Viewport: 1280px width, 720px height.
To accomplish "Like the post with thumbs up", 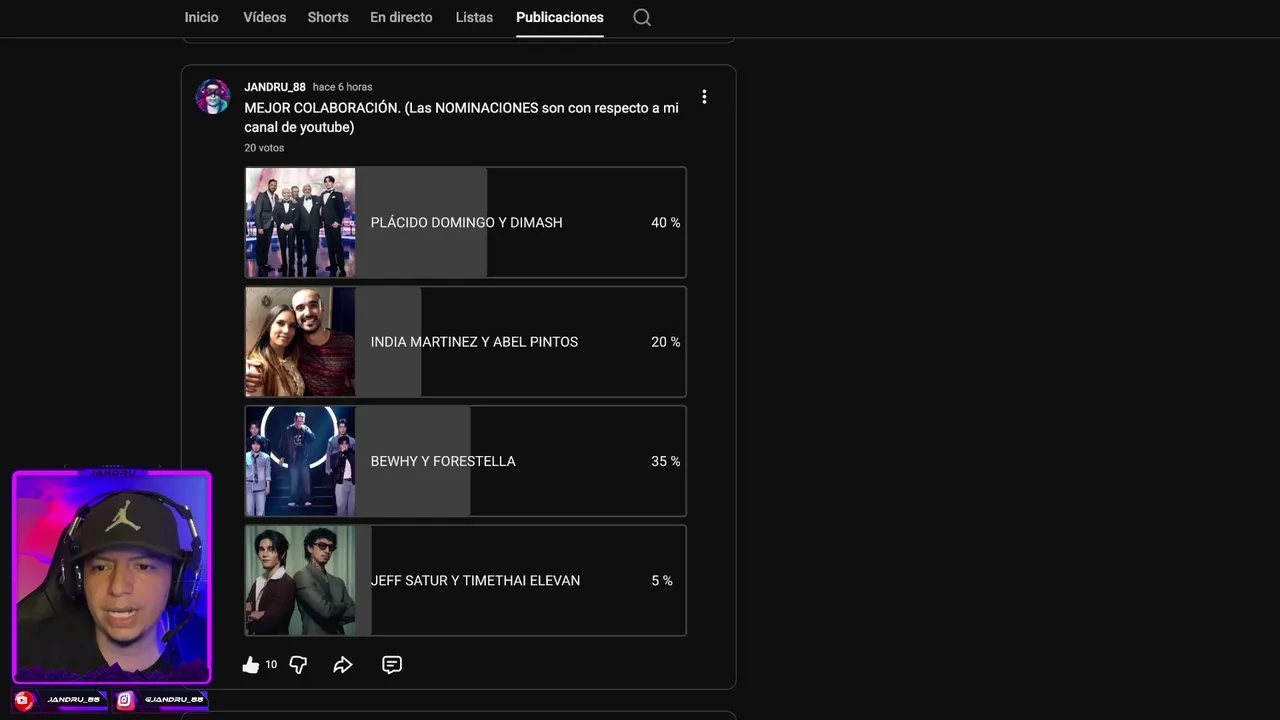I will coord(251,665).
